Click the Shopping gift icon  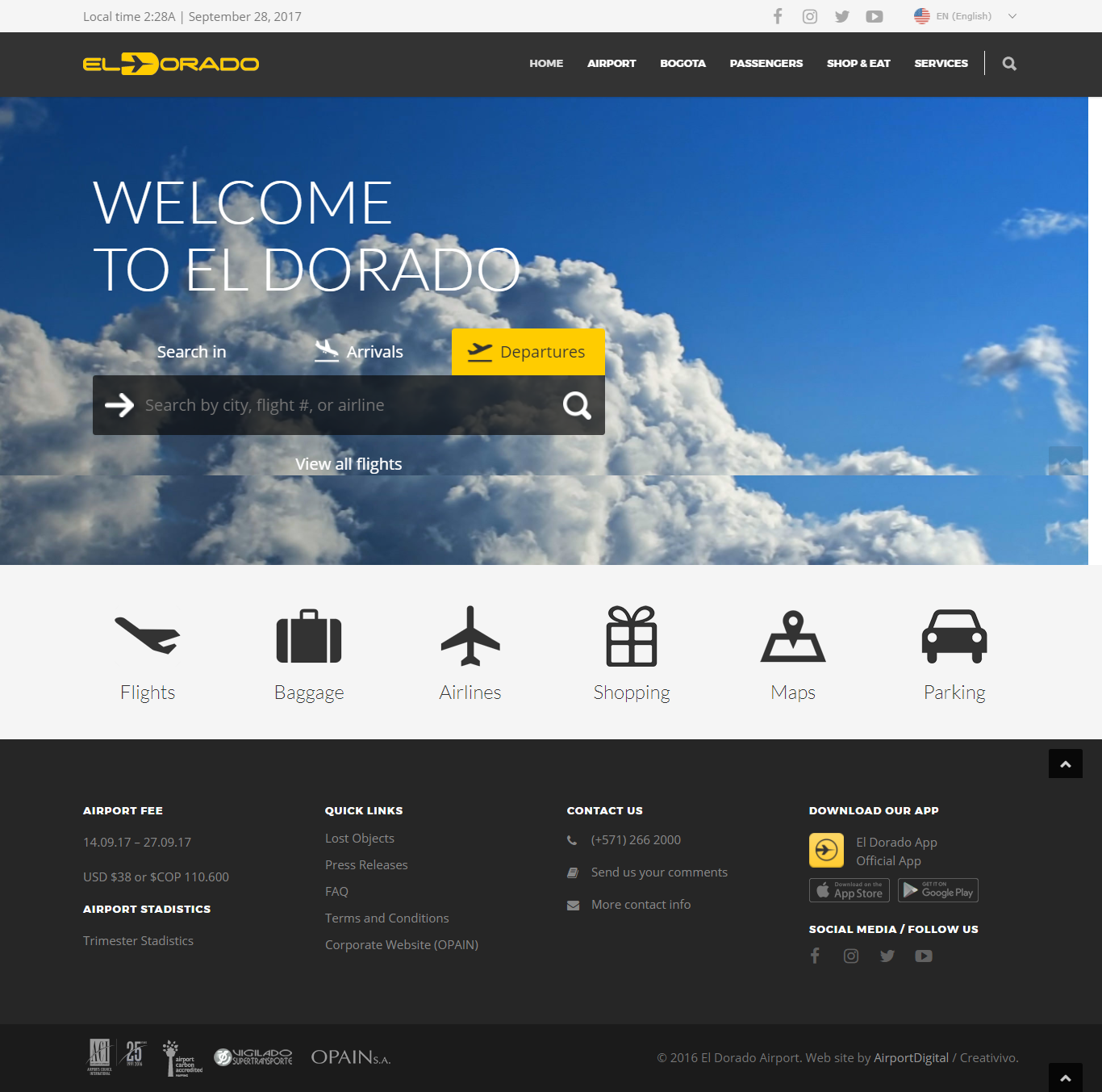coord(632,636)
